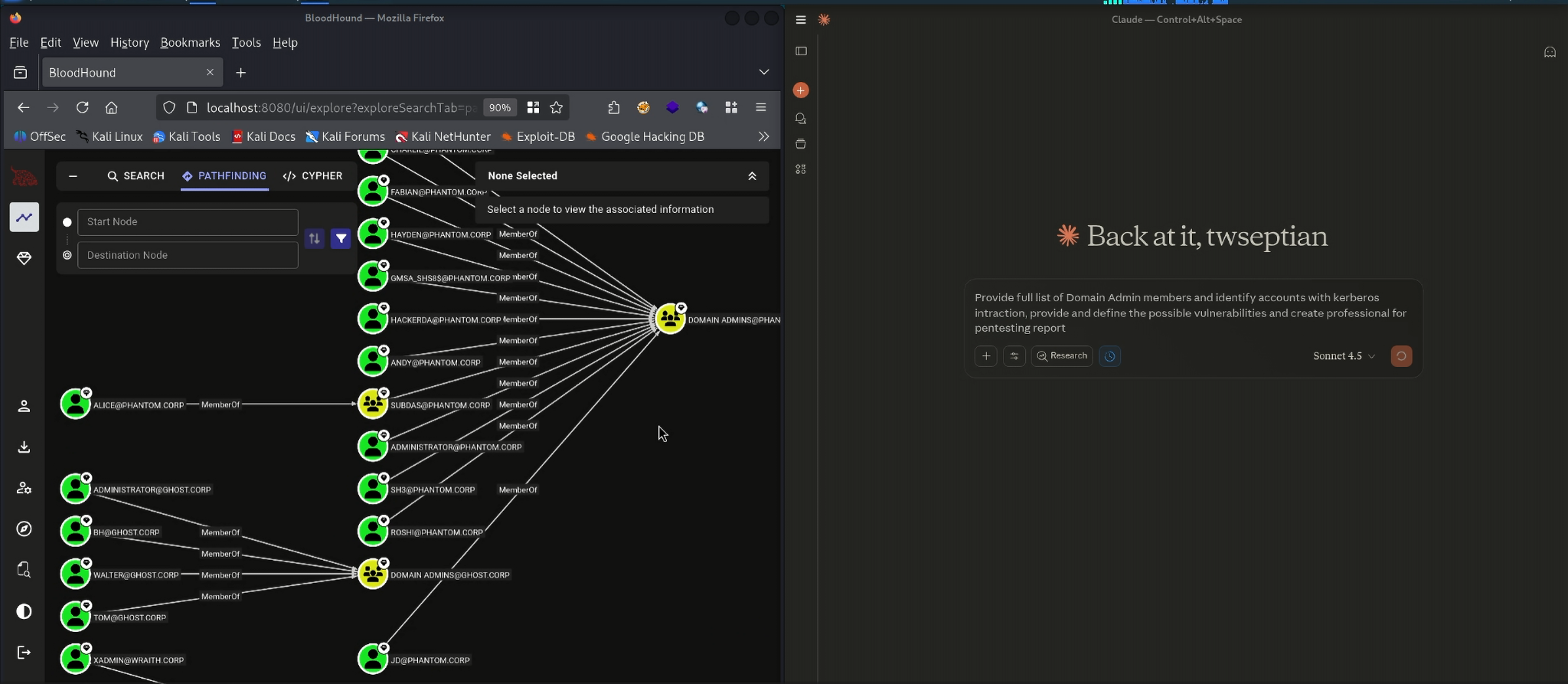The height and width of the screenshot is (684, 1568).
Task: Open the Exploit-DB bookmark link
Action: 537,136
